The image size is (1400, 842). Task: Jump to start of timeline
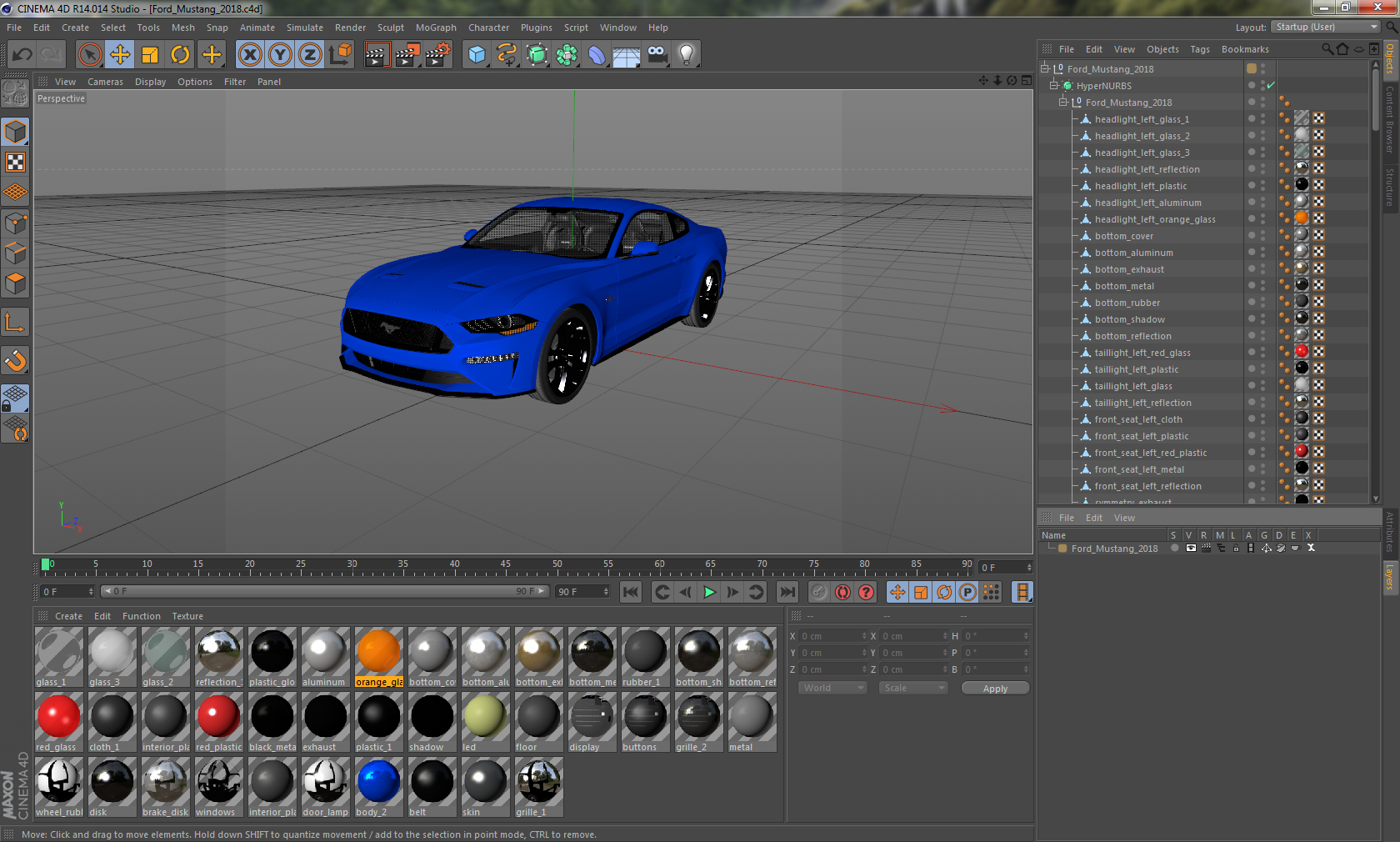[631, 592]
